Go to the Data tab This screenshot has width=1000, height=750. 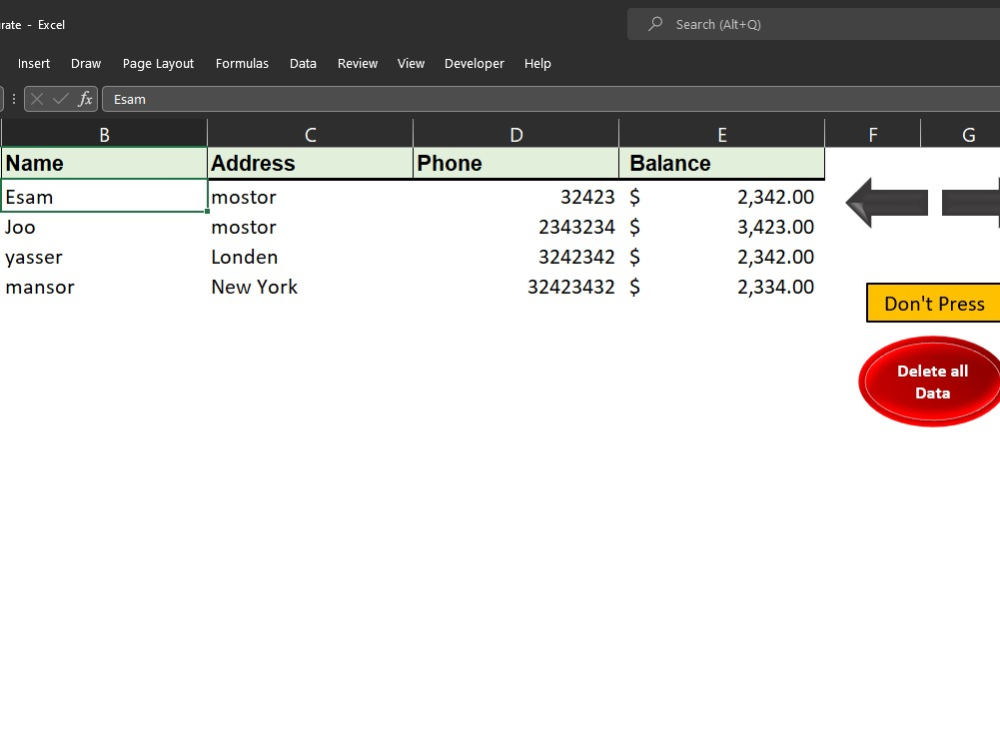pos(303,64)
